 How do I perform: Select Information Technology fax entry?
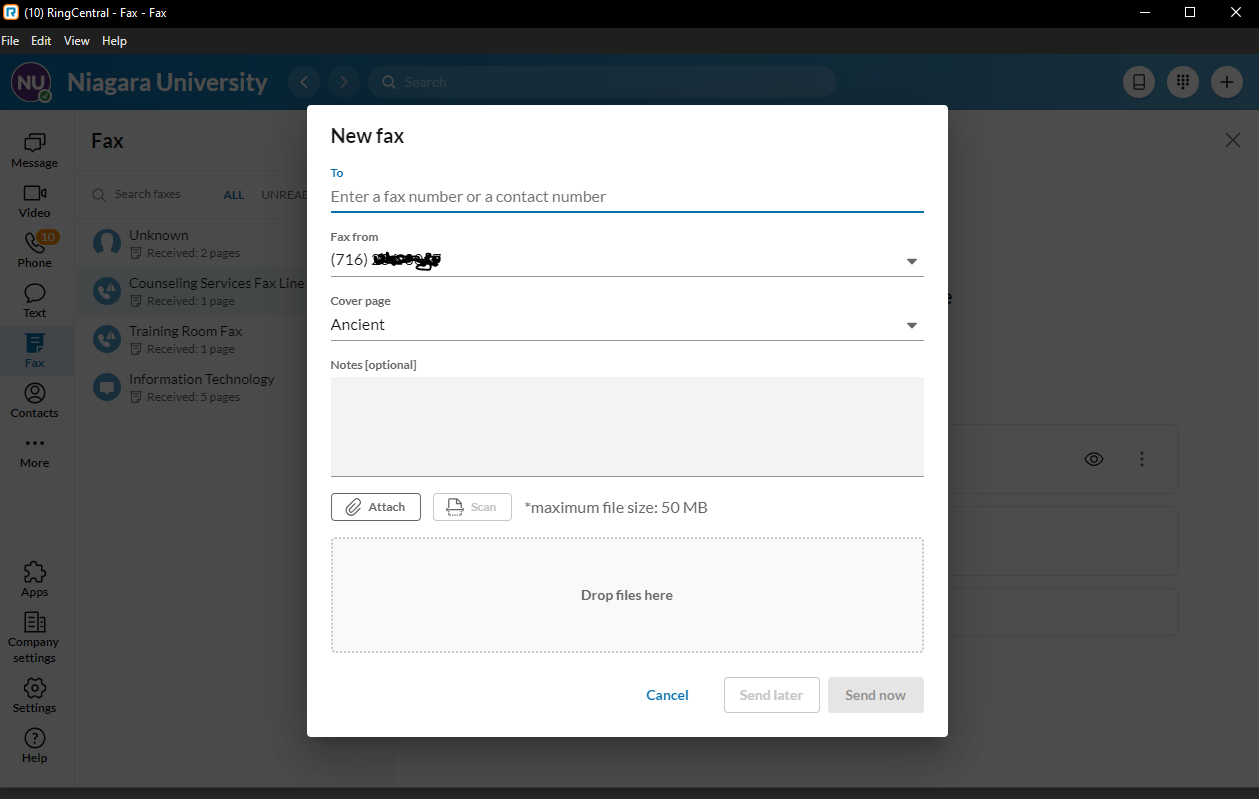pyautogui.click(x=191, y=386)
